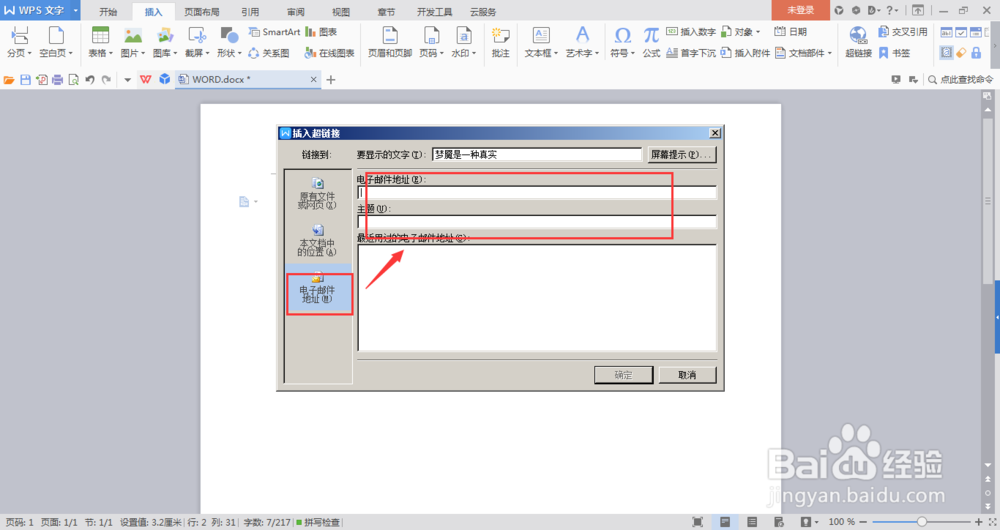1000x530 pixels.
Task: Insert a chart (图表)
Action: pyautogui.click(x=321, y=32)
